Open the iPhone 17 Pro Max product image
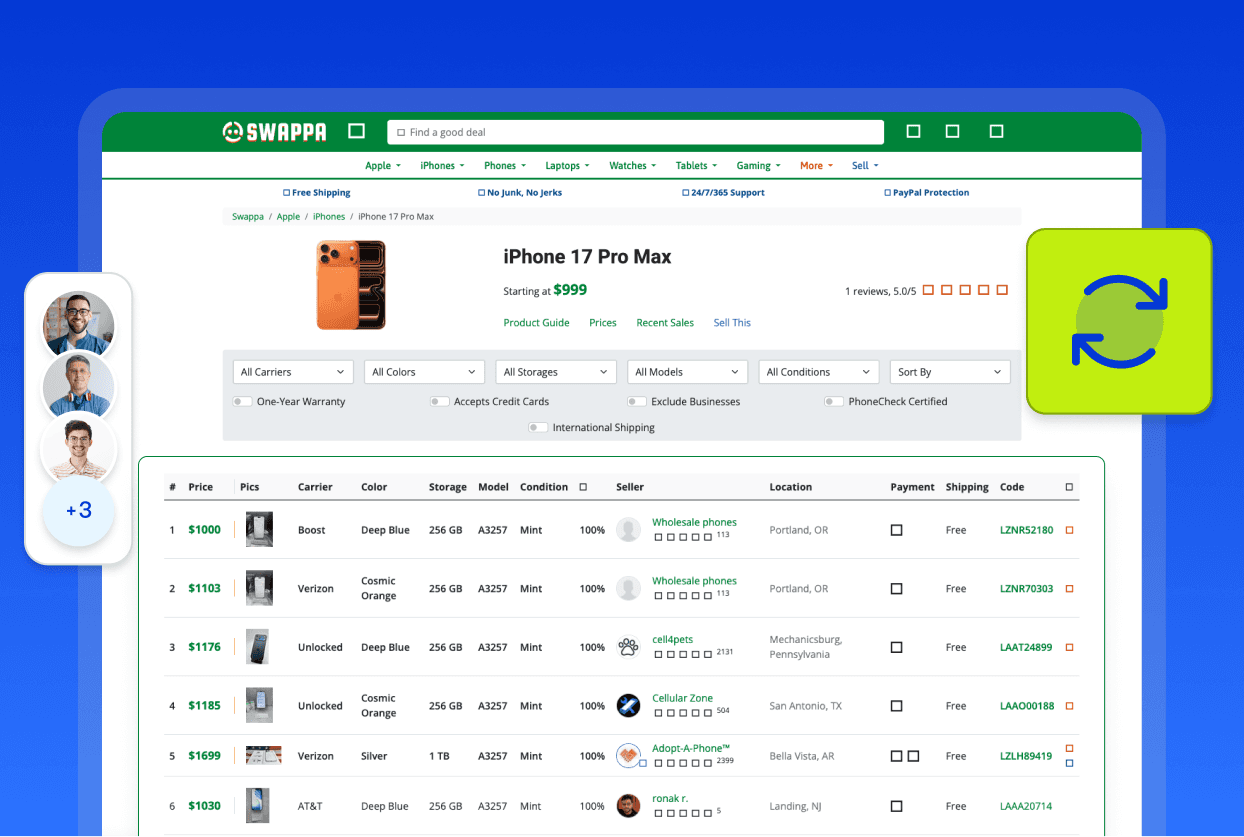This screenshot has width=1244, height=837. [351, 285]
